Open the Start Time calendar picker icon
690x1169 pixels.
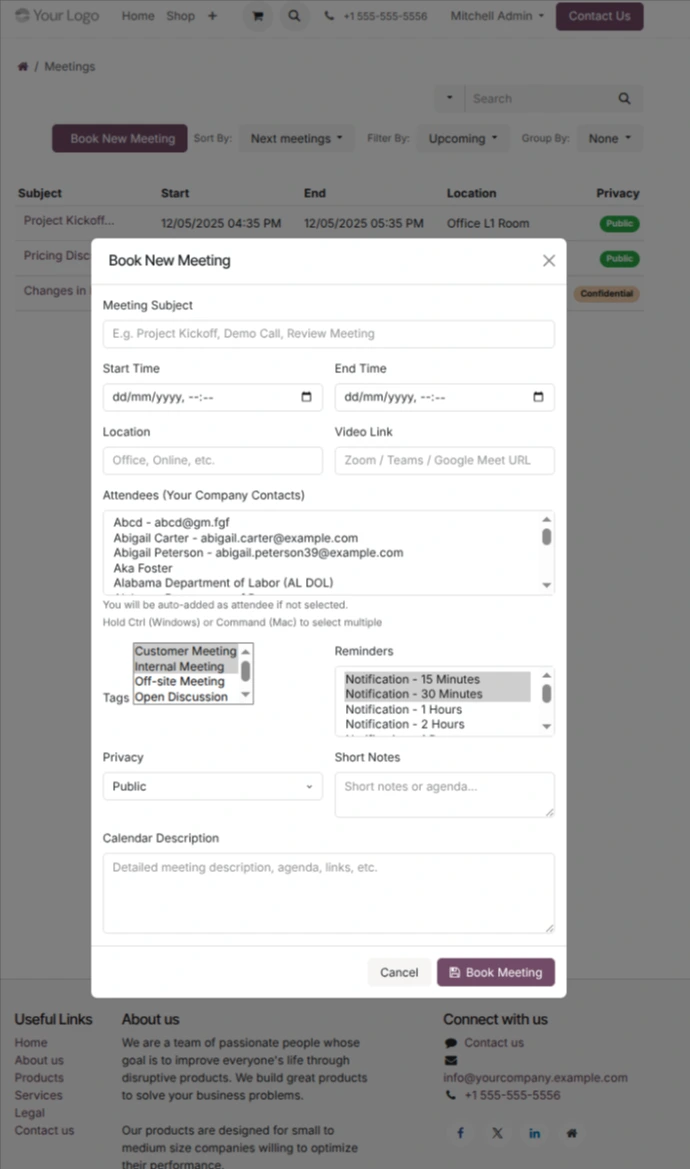[x=306, y=397]
